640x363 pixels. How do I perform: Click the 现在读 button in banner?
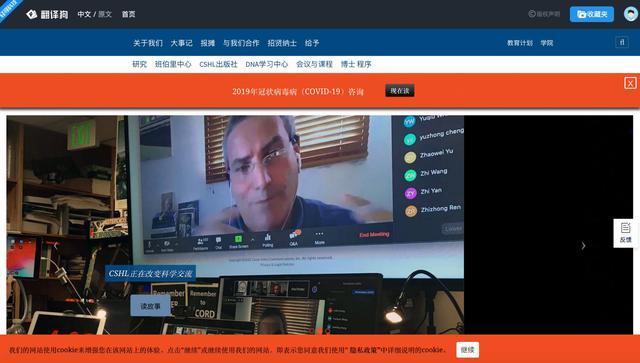(x=400, y=90)
